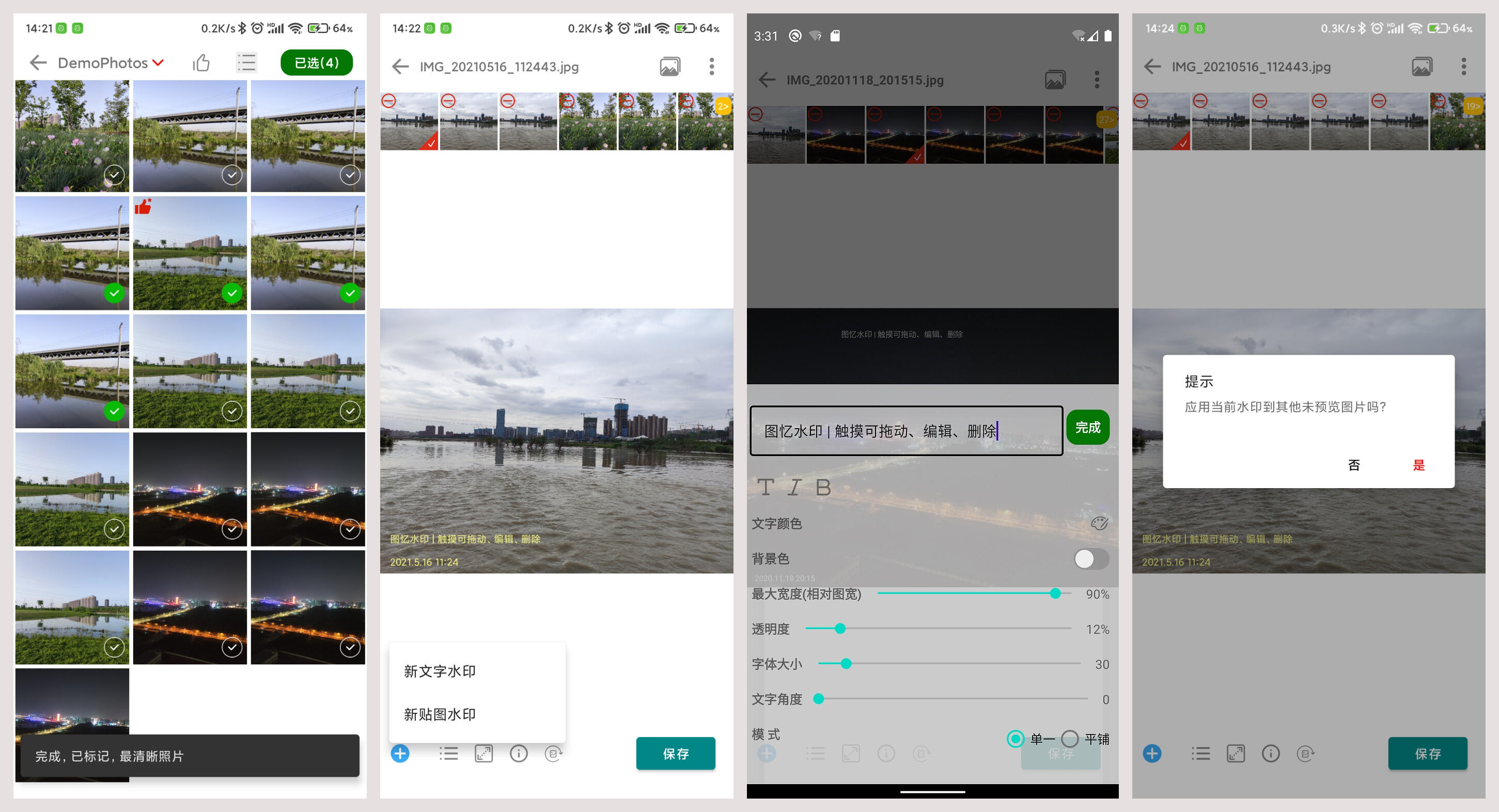
Task: Choose 新贴图水印 from the popup menu
Action: (x=440, y=714)
